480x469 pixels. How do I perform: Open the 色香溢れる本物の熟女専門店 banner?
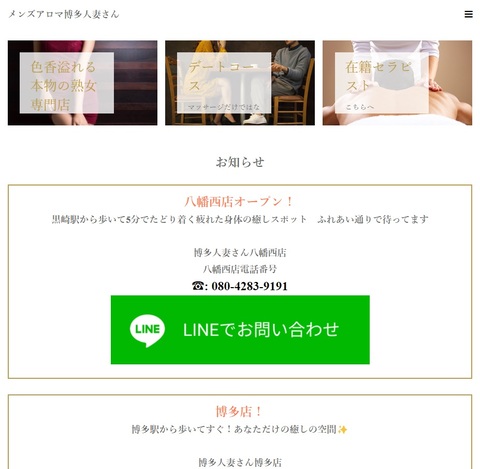click(x=83, y=83)
